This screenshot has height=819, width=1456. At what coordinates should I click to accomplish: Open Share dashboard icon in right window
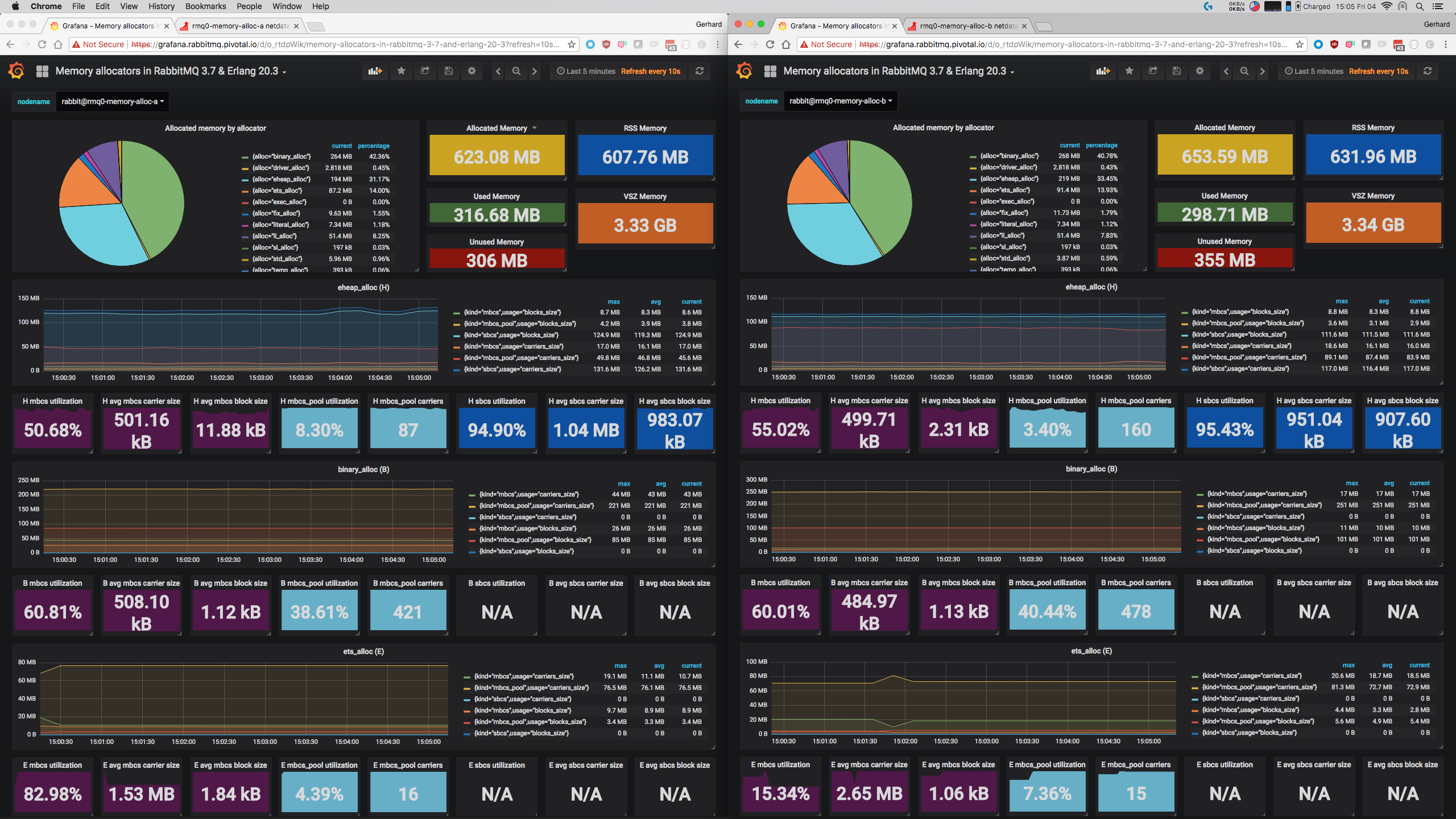tap(1153, 71)
